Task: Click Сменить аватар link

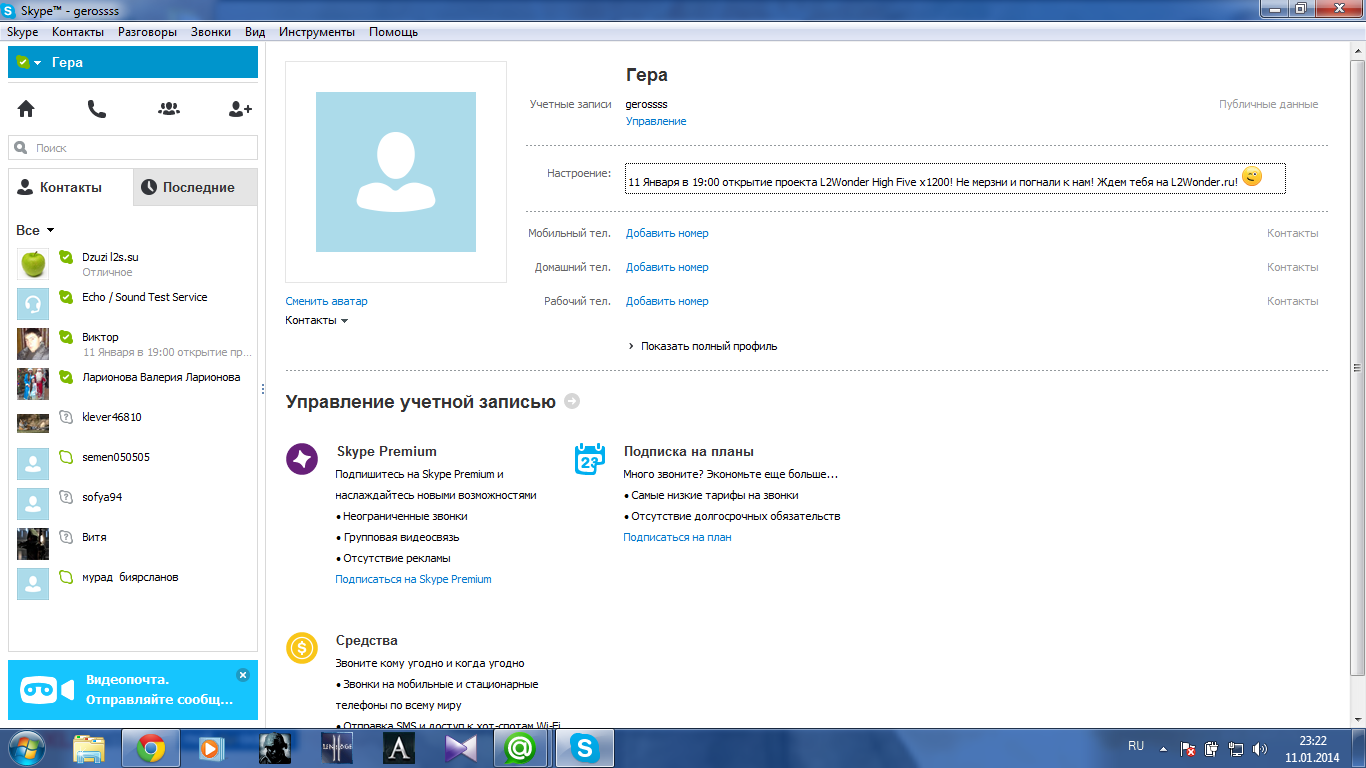Action: pos(326,301)
